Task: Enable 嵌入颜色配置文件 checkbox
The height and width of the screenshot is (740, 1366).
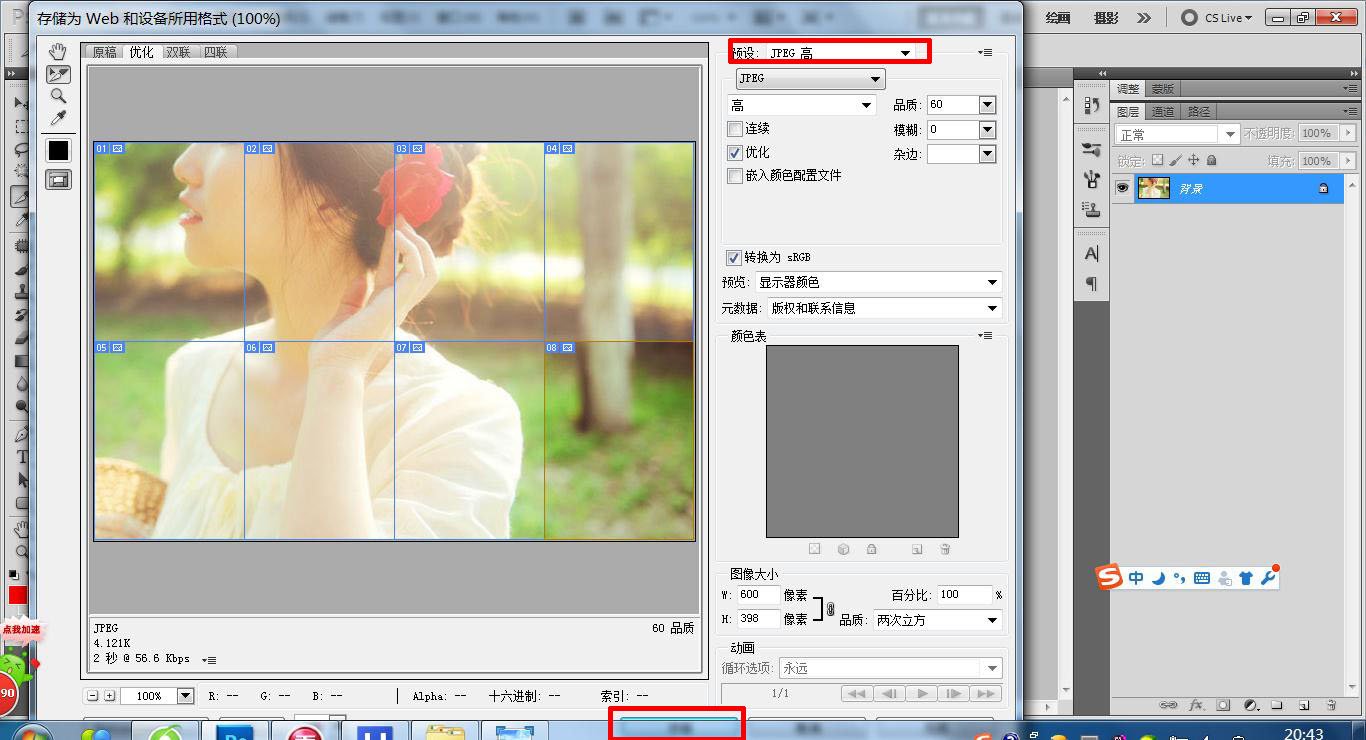Action: (x=735, y=176)
